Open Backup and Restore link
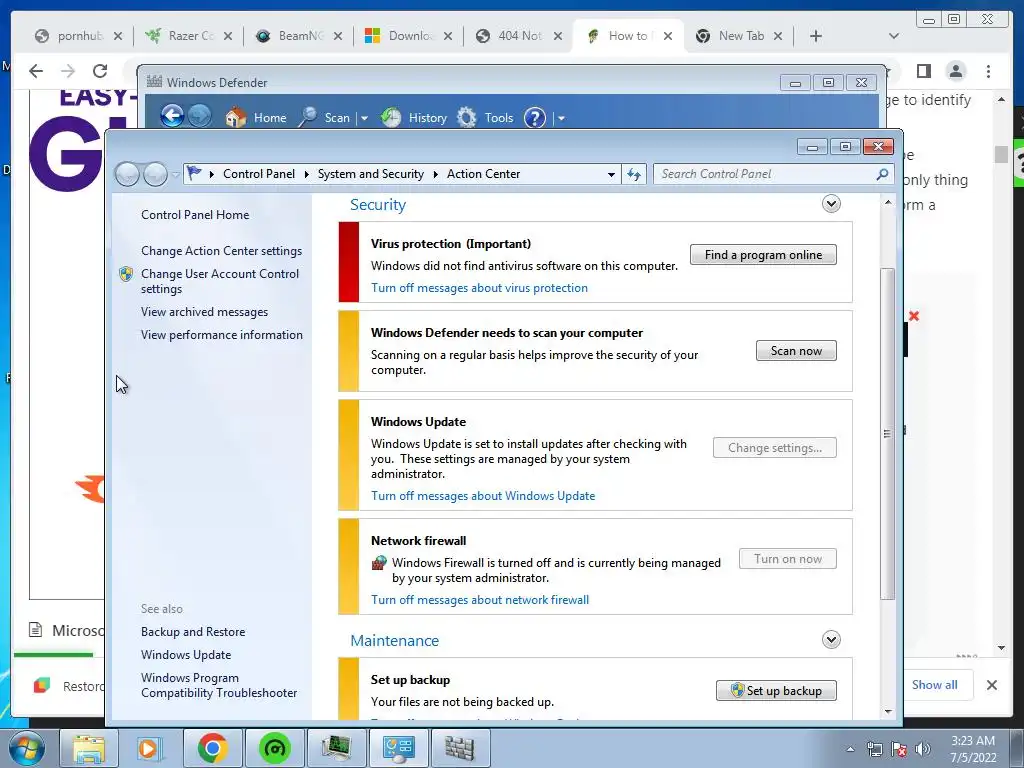The width and height of the screenshot is (1024, 768). (193, 632)
